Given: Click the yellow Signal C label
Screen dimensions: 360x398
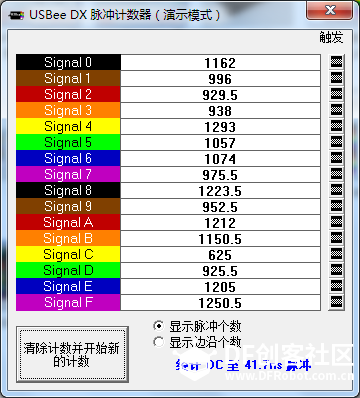Looking at the screenshot, I should [68, 254].
